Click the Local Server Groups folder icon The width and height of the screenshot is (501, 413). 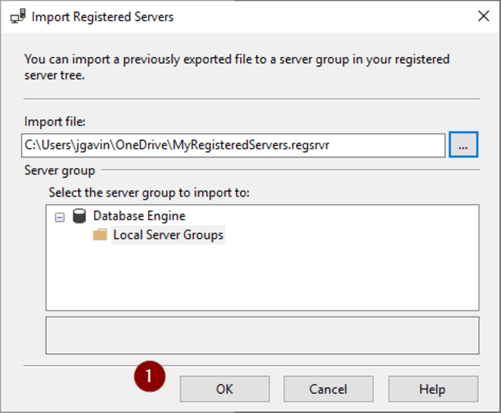(x=100, y=235)
